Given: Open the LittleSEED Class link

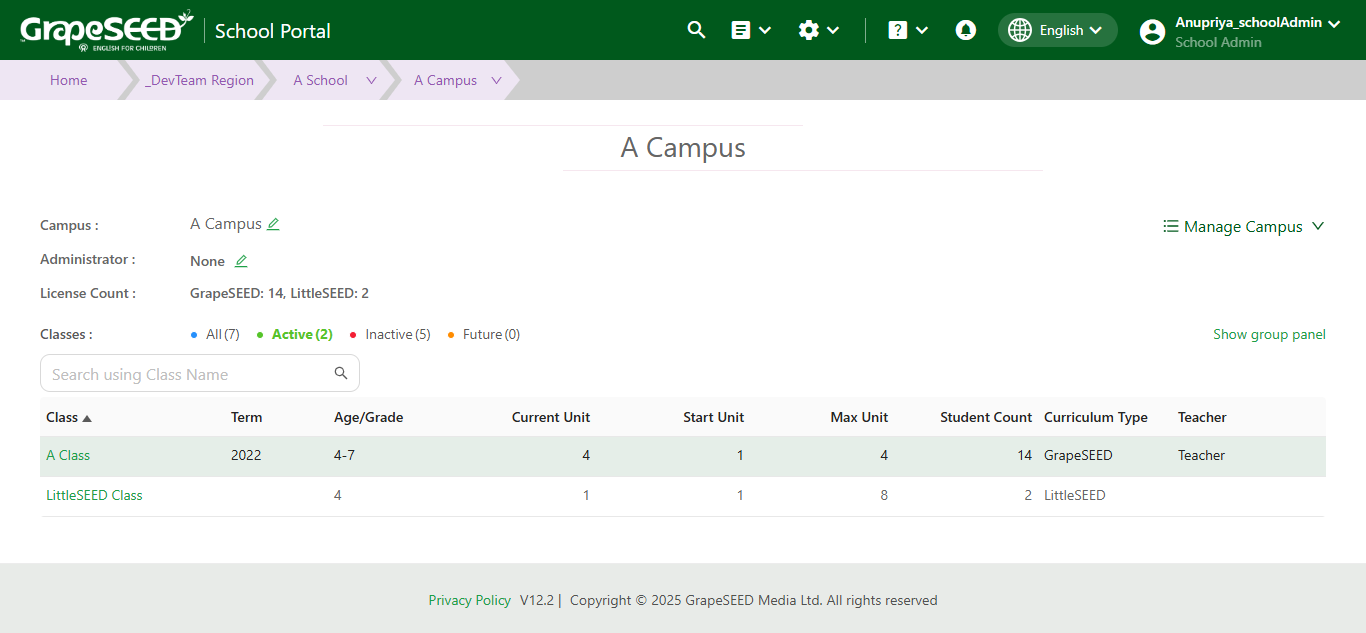Looking at the screenshot, I should (x=94, y=495).
